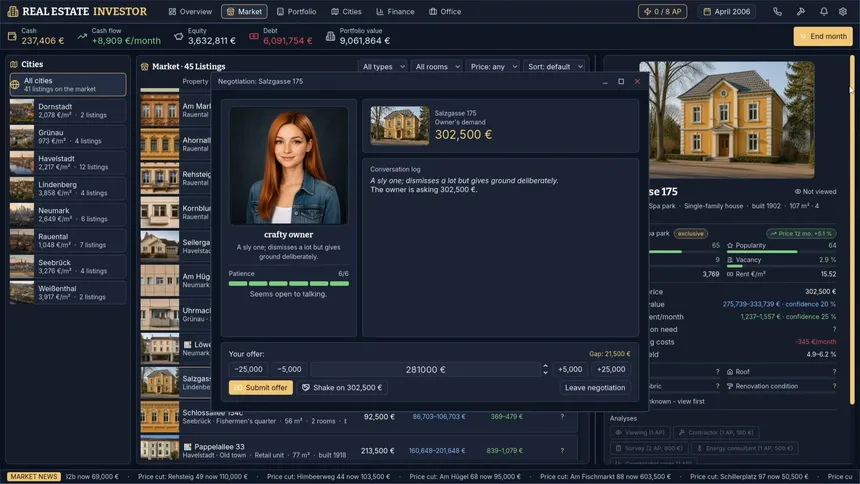
Task: Click the Roof house icon
Action: tap(730, 372)
